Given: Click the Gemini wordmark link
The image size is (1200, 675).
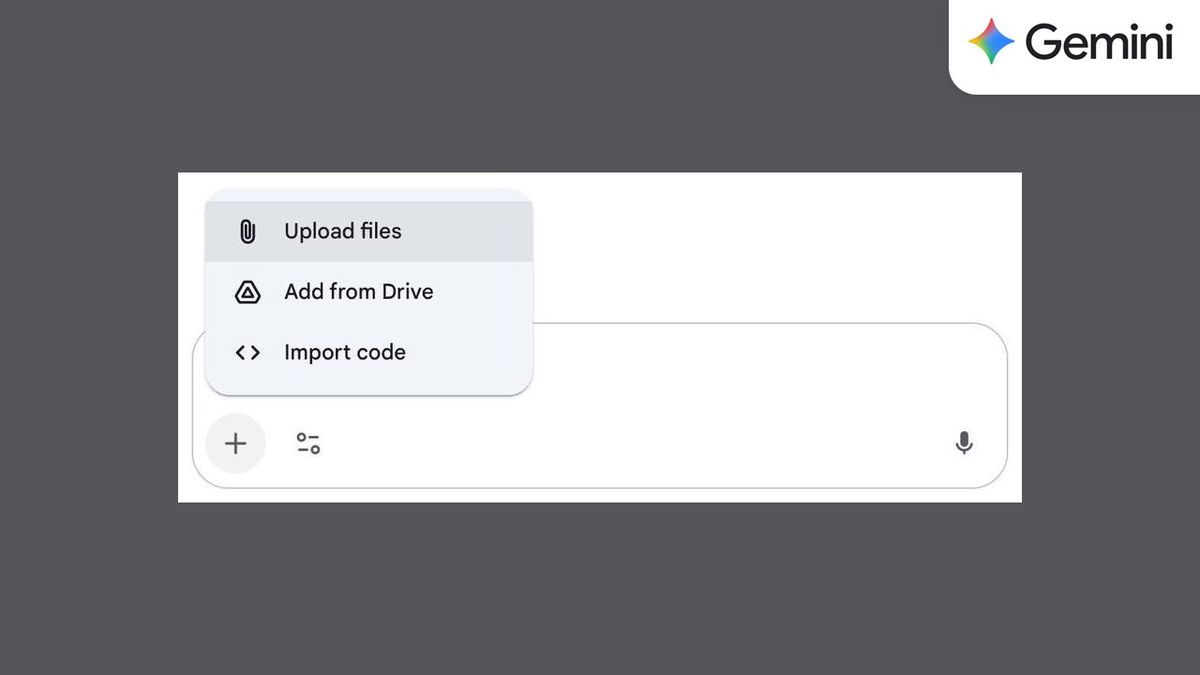Looking at the screenshot, I should pos(1100,42).
